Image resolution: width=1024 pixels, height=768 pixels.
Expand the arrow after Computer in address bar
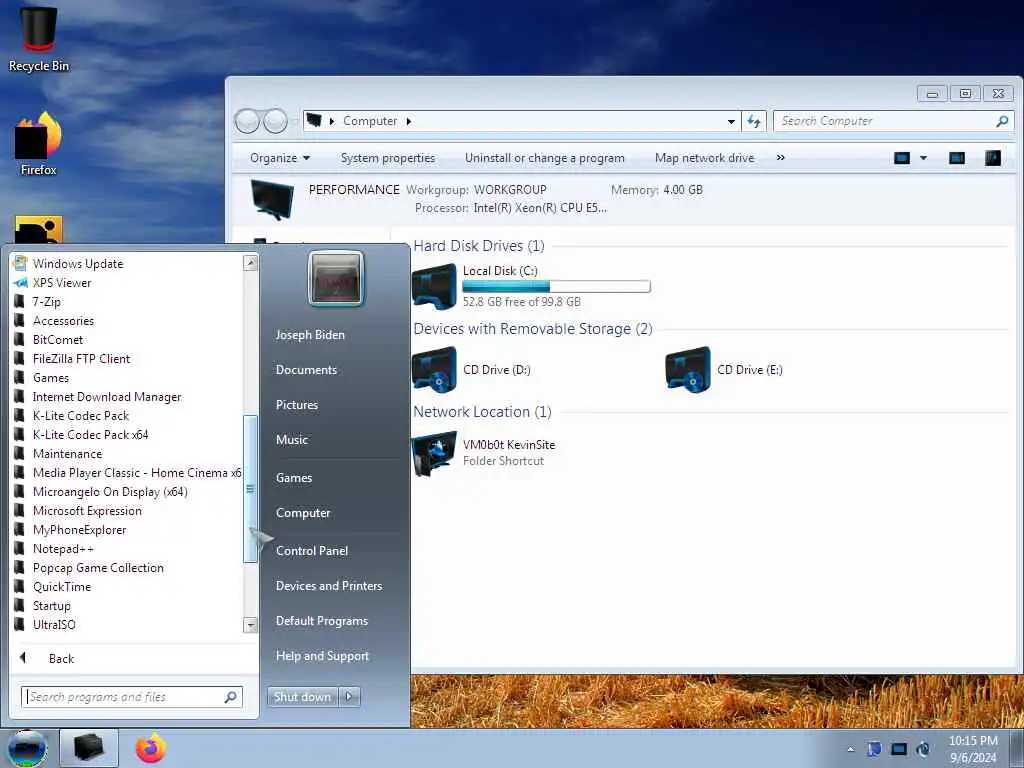coord(409,121)
